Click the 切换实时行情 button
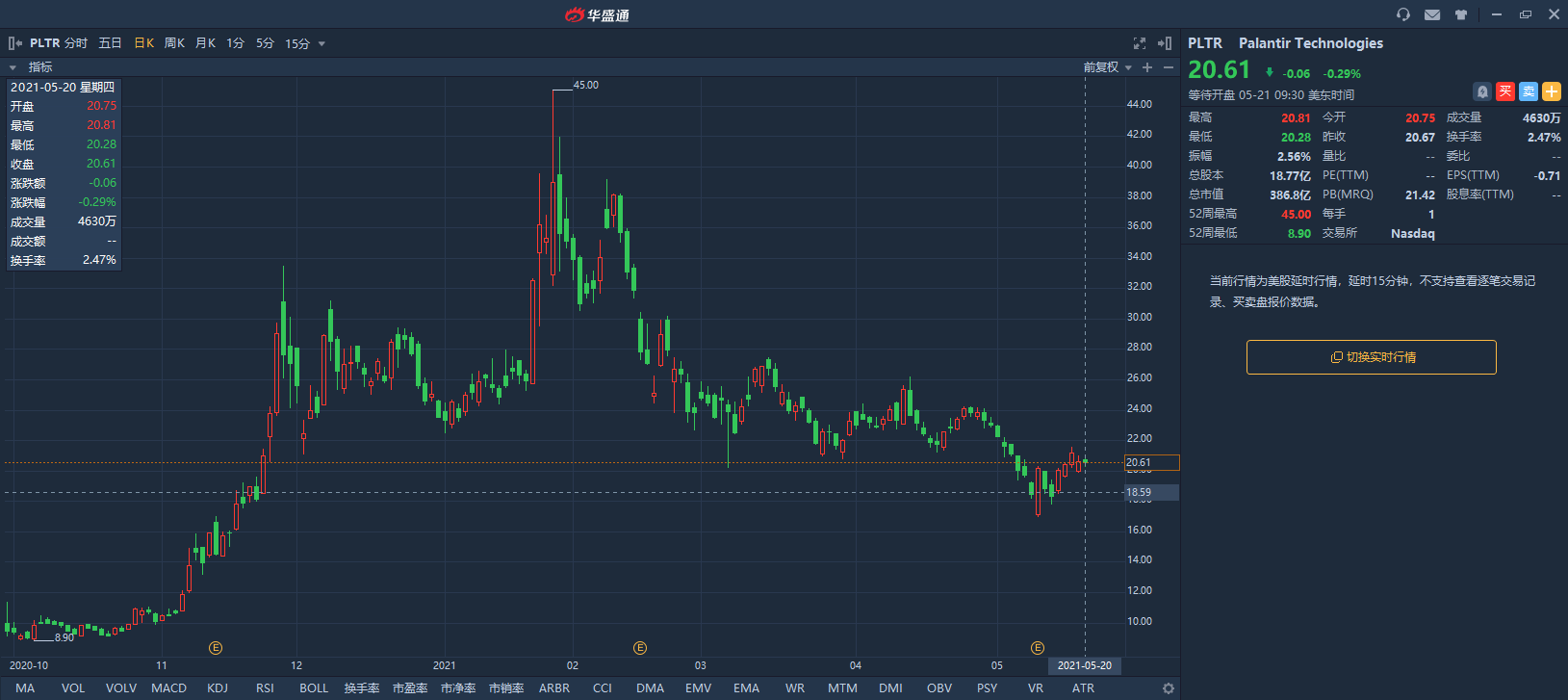 point(1371,357)
